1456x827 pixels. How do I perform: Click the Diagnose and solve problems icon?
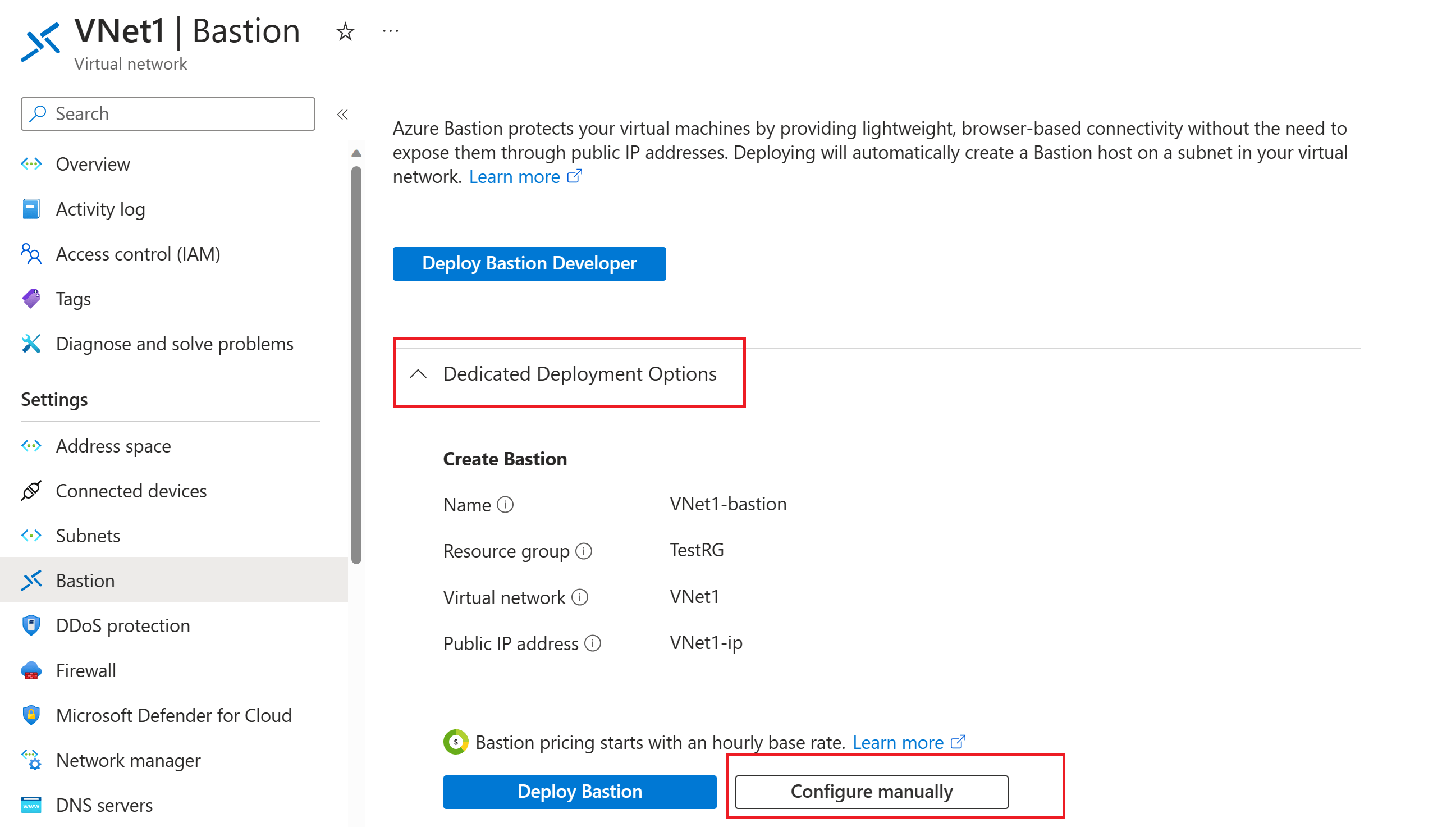coord(31,344)
